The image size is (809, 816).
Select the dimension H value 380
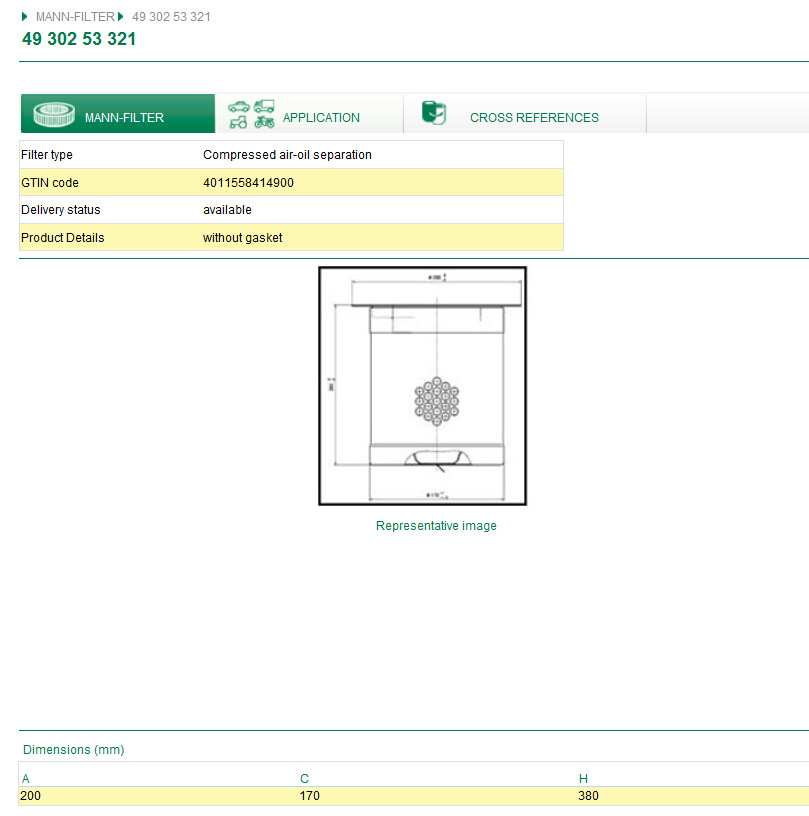click(x=588, y=796)
